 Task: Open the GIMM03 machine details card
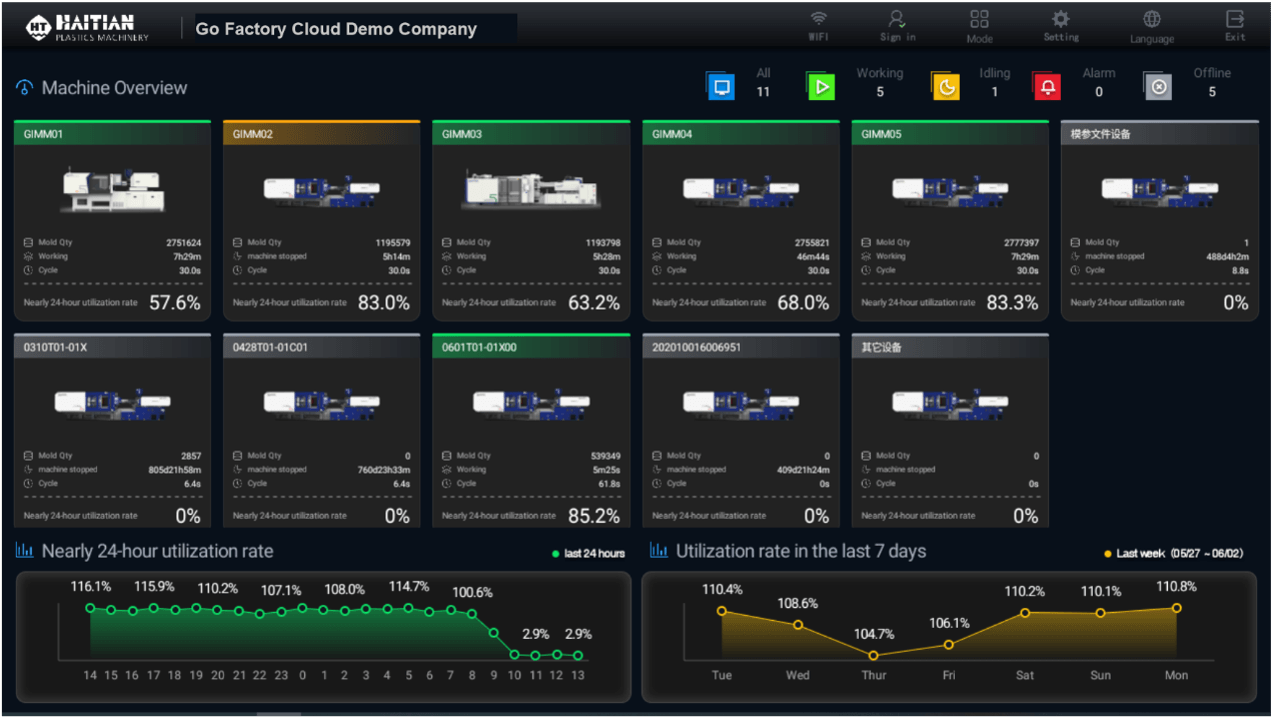tap(530, 220)
